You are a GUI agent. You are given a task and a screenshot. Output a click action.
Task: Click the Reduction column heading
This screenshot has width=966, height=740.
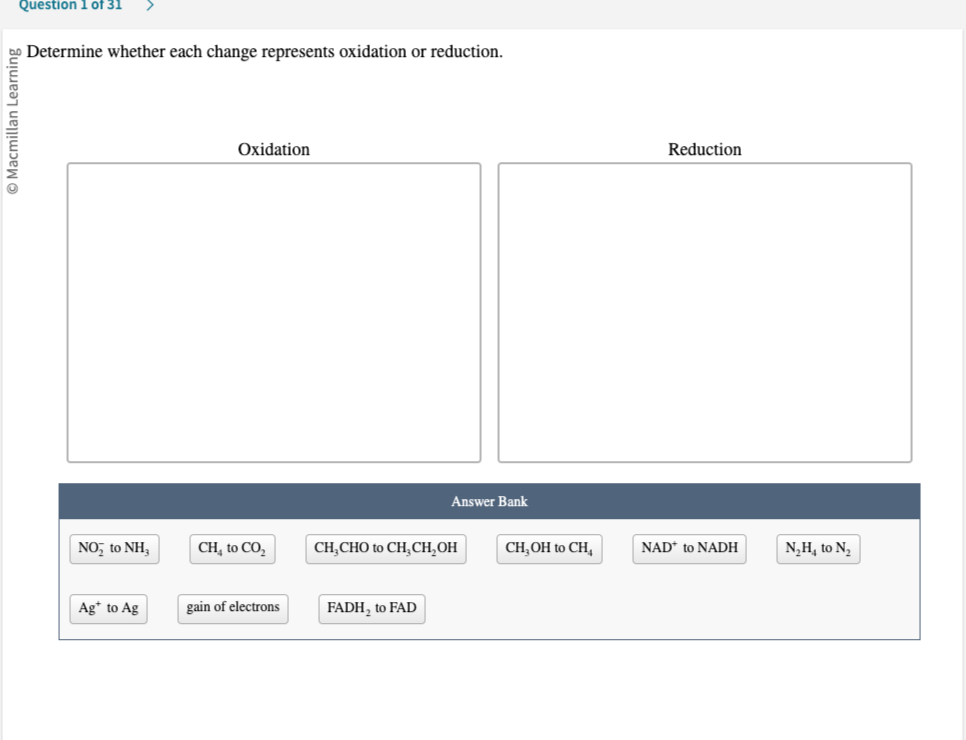coord(704,149)
